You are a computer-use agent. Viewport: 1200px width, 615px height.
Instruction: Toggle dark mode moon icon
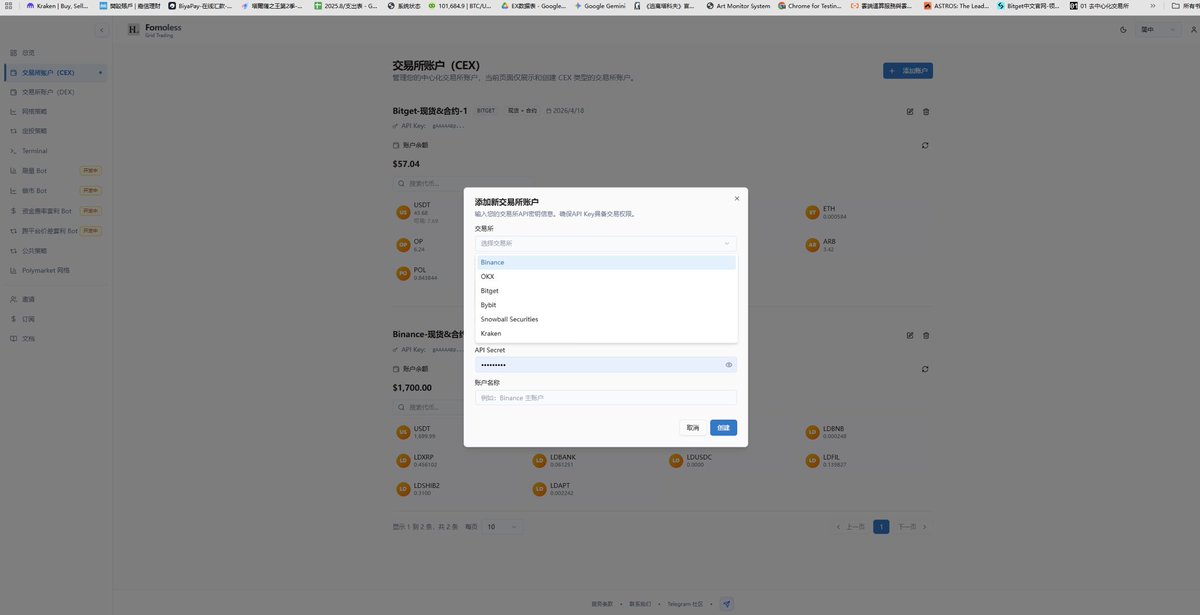click(1123, 30)
